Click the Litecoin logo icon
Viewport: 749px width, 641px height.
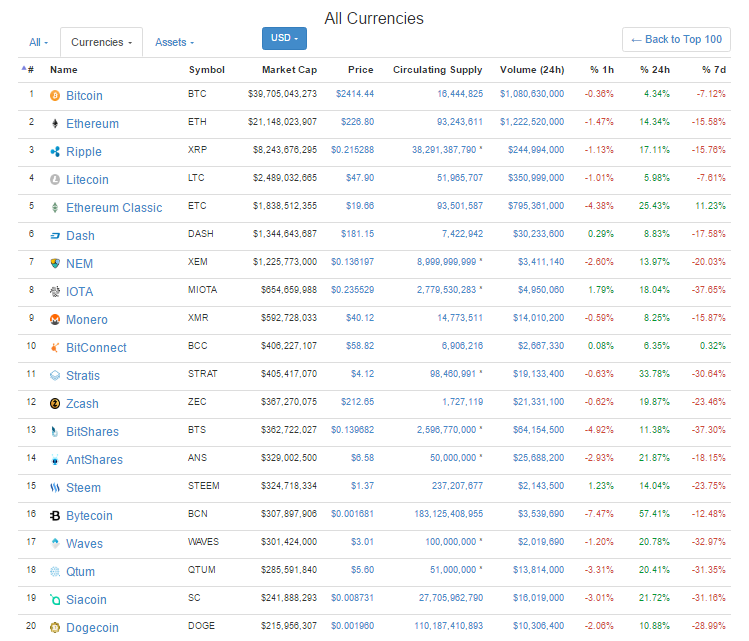coord(55,180)
